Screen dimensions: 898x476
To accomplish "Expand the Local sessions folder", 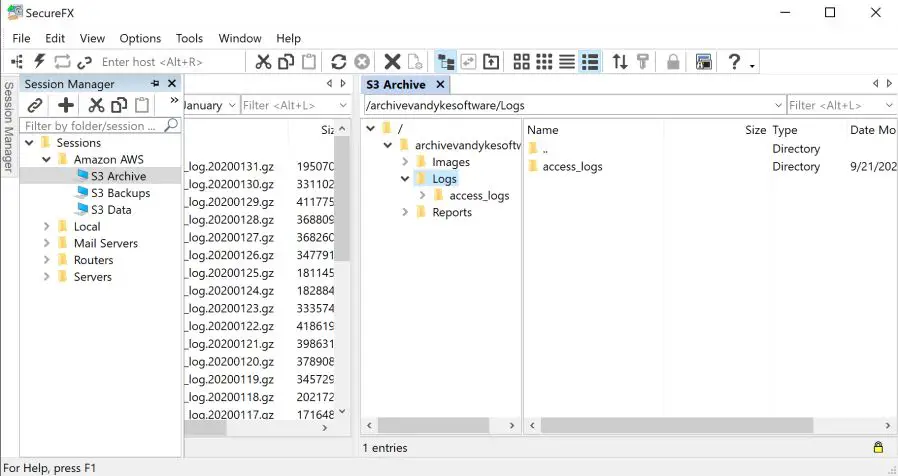I will [46, 226].
